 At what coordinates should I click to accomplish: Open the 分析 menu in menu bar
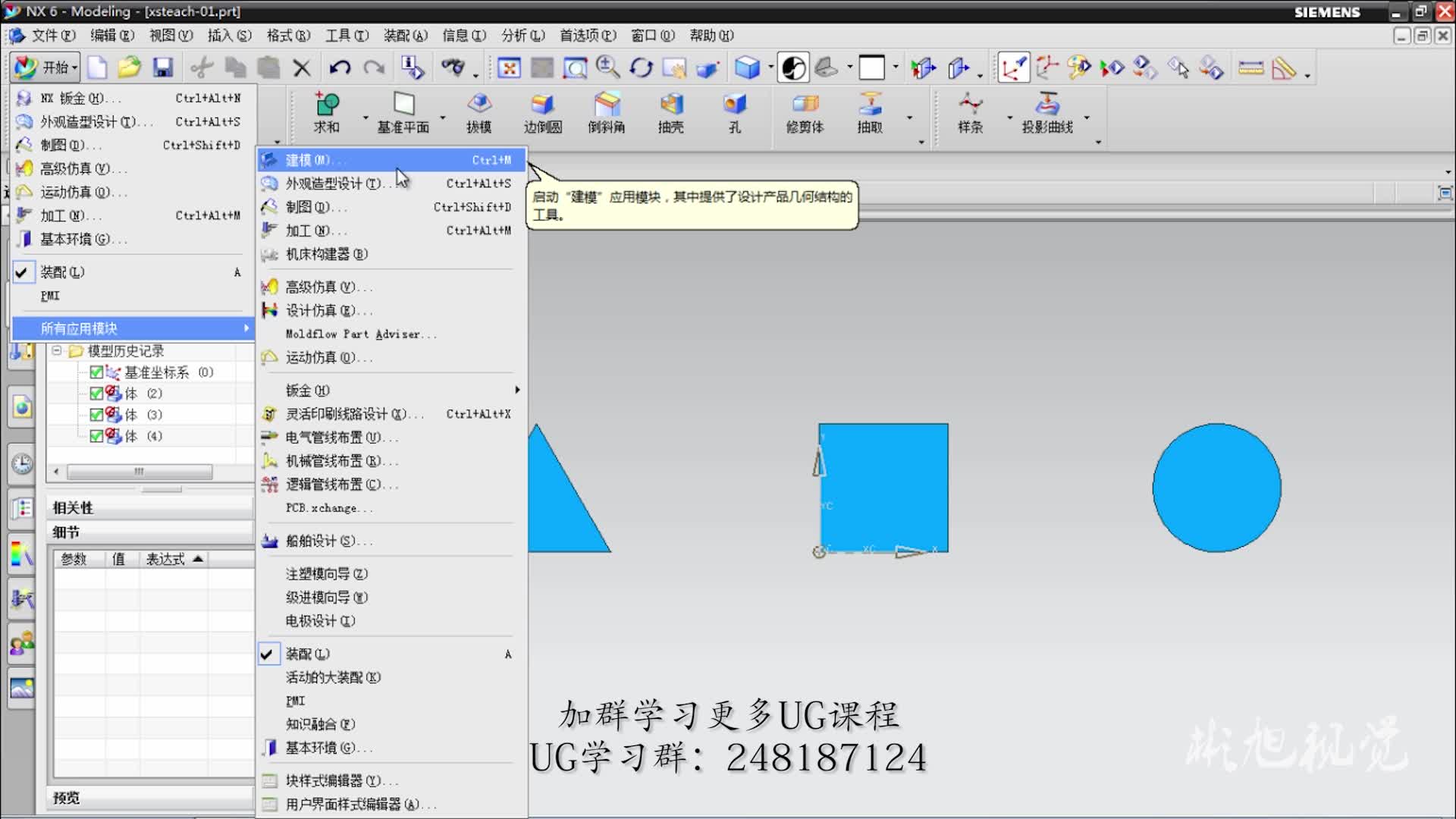[522, 36]
